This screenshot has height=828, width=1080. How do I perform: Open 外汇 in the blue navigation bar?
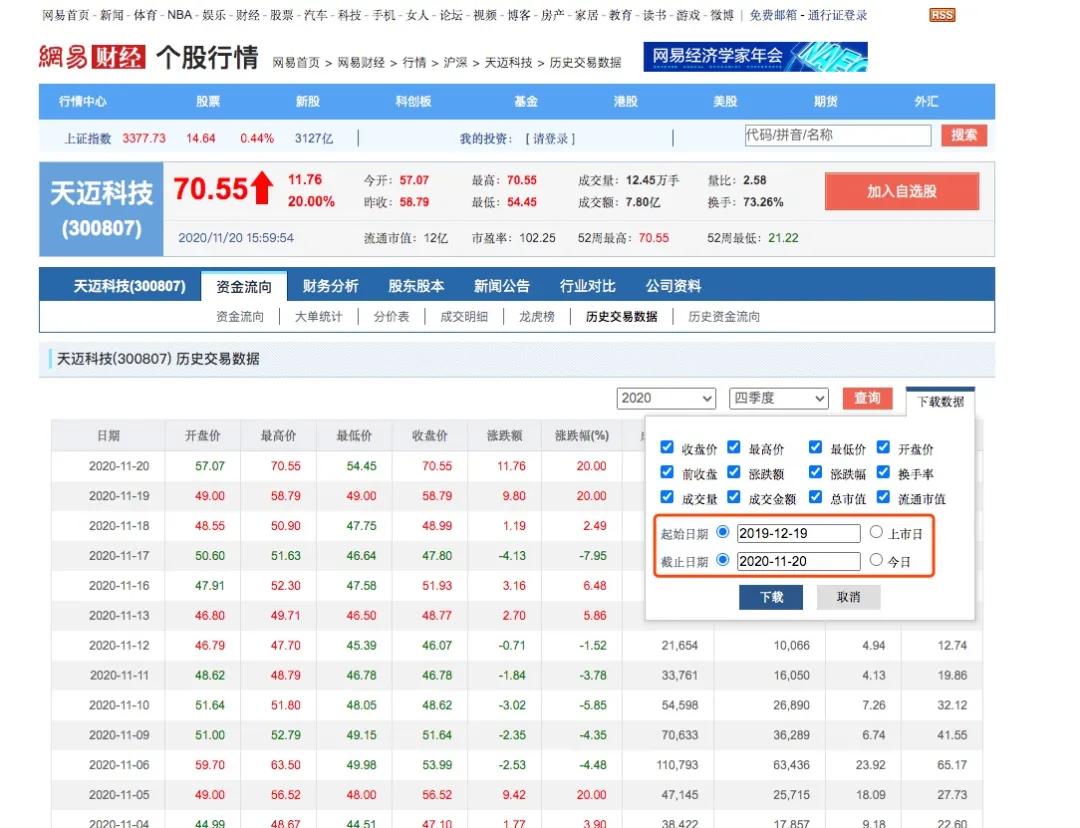926,102
